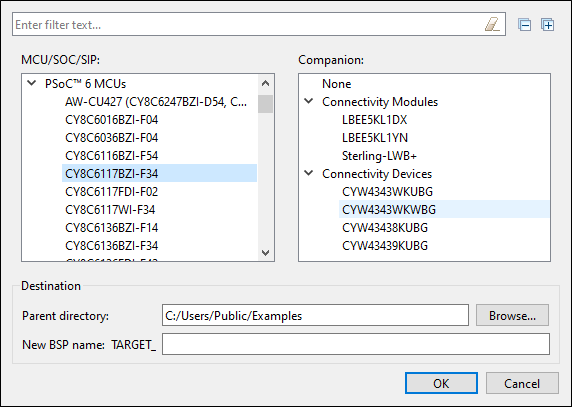The height and width of the screenshot is (407, 572).
Task: Collapse the PSoC 6 MCUs tree node
Action: (x=32, y=83)
